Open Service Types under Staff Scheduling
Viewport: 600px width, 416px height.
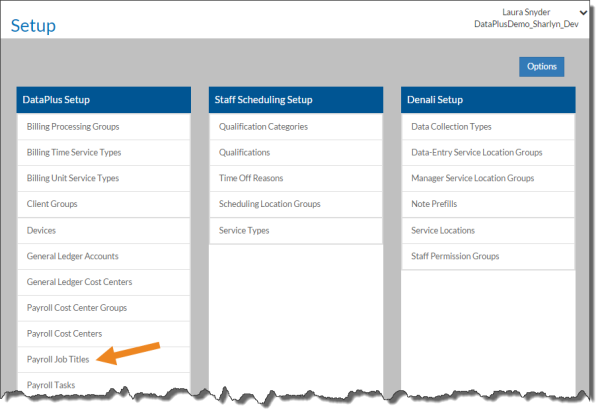click(x=246, y=230)
